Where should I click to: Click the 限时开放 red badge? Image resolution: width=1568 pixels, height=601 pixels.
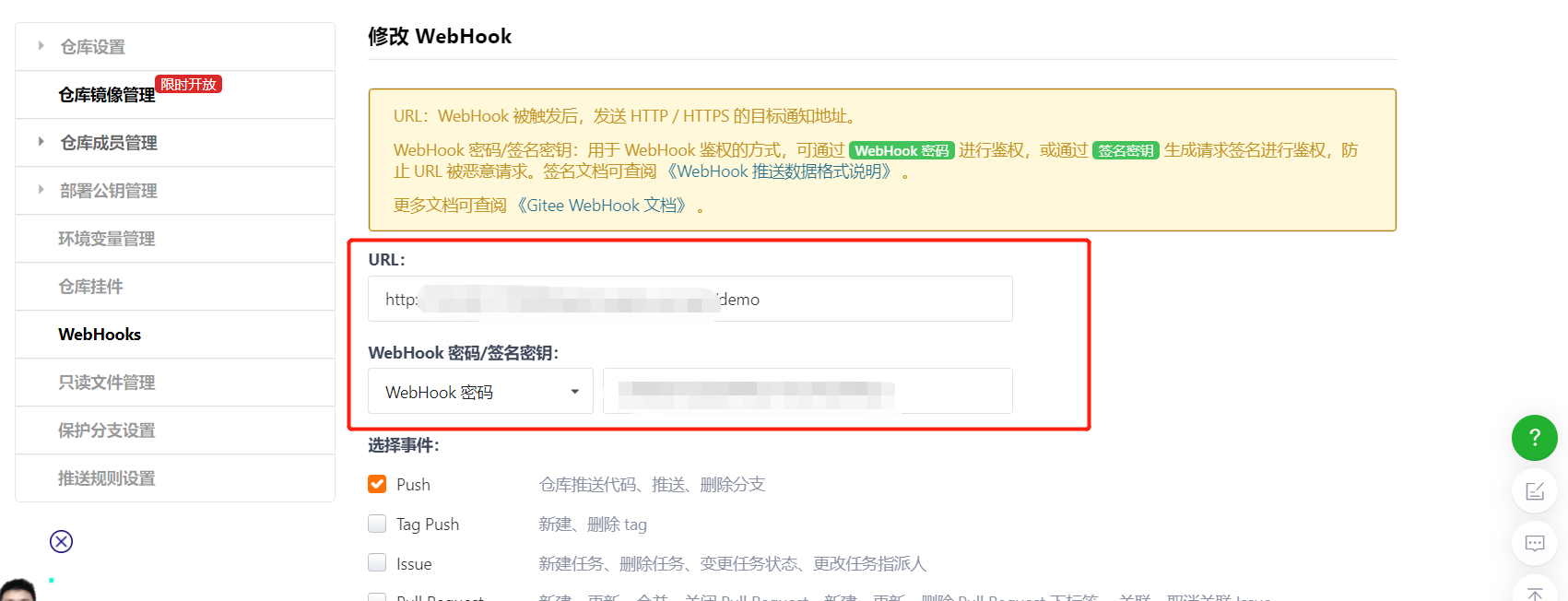188,84
